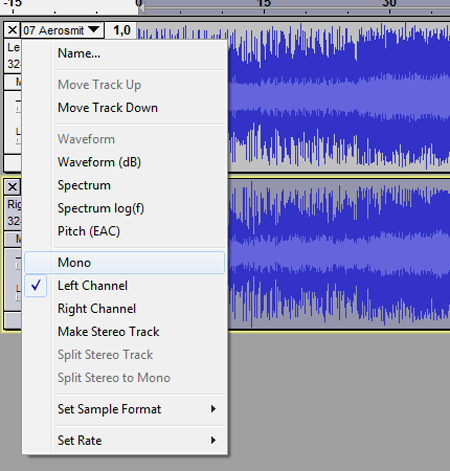Set the track to Right Channel
This screenshot has width=450, height=471.
pos(125,309)
